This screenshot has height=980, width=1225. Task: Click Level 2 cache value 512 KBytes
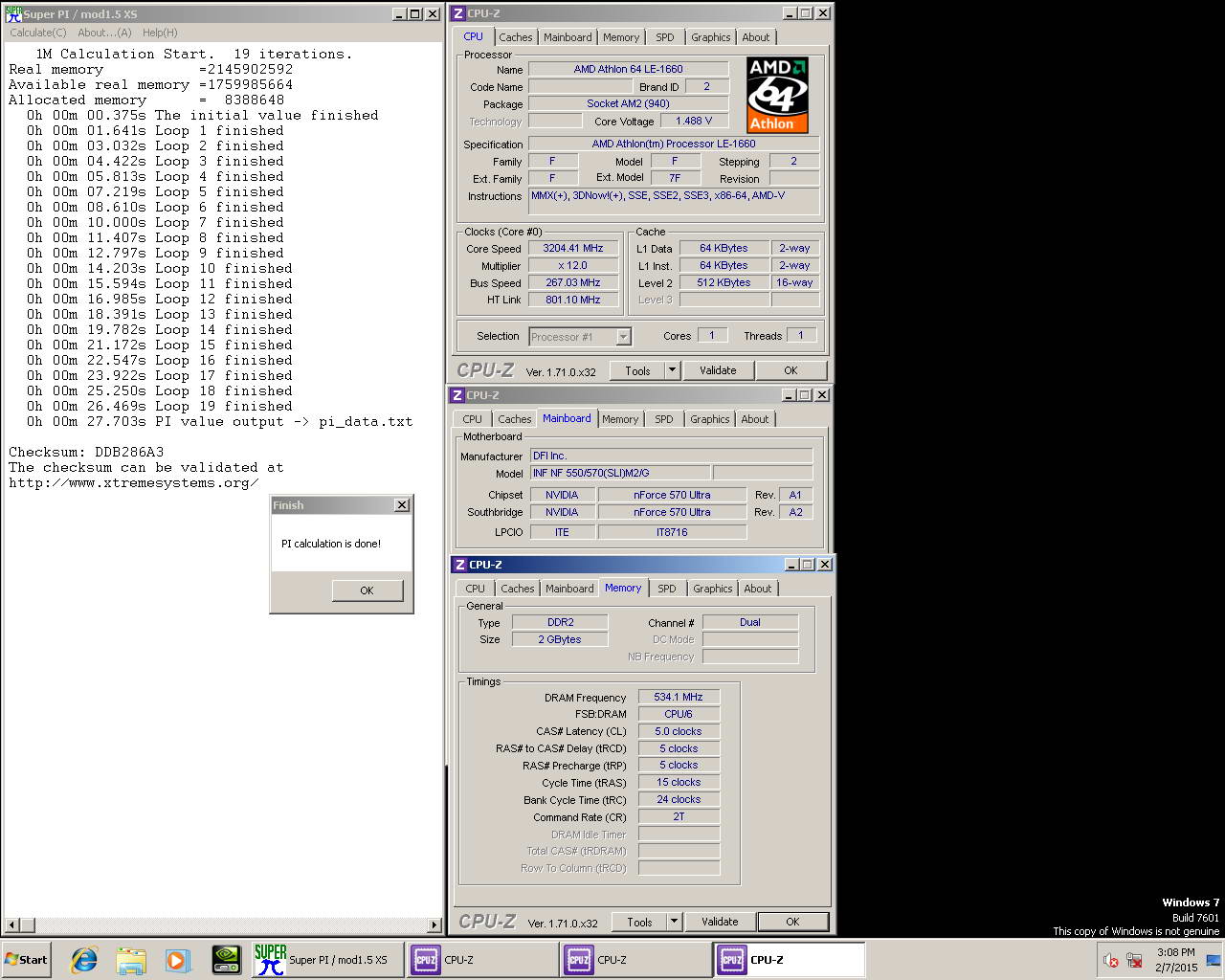coord(724,282)
